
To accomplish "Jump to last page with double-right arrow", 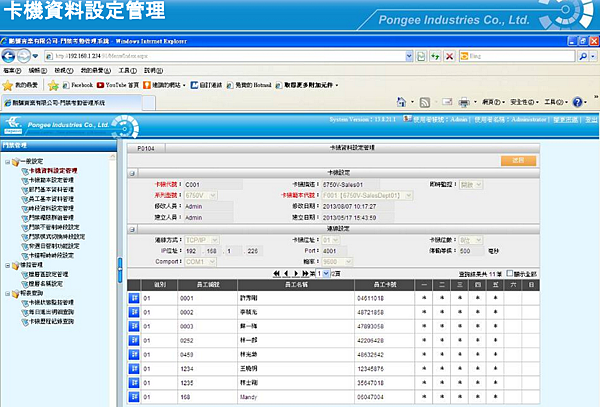I will pyautogui.click(x=305, y=274).
